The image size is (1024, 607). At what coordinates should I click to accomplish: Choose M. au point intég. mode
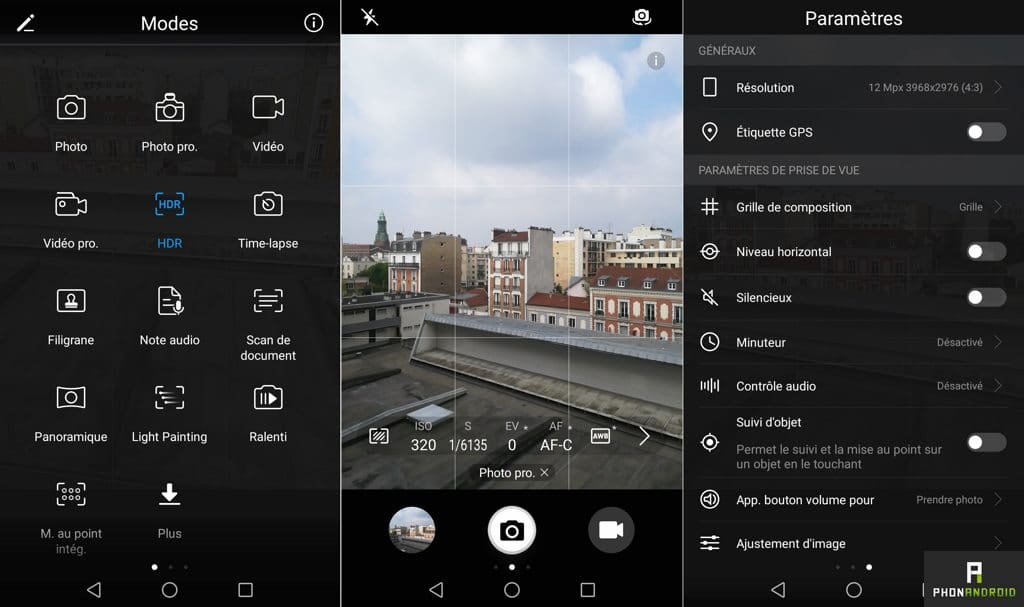[71, 494]
